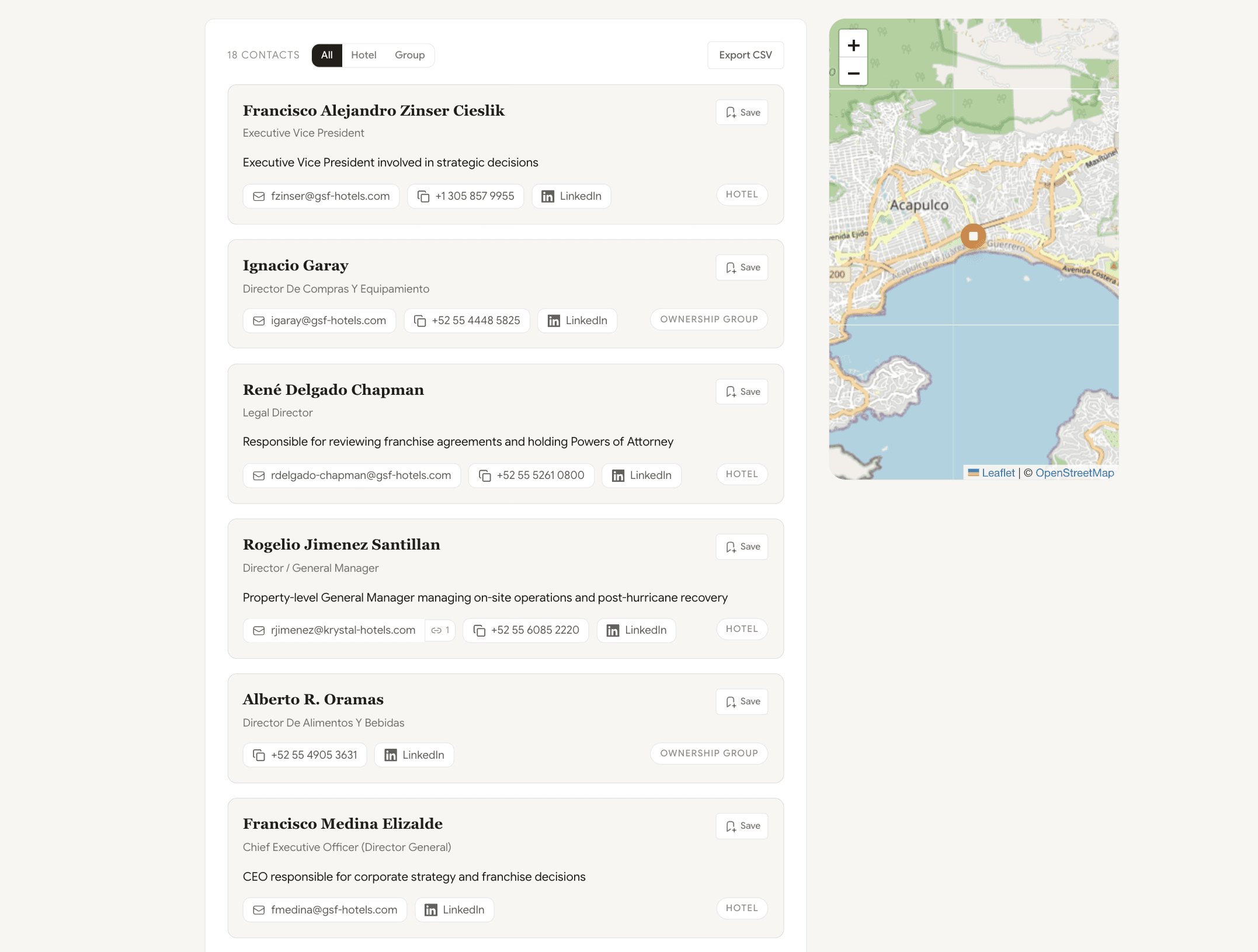Switch filter to Hotel contacts
The height and width of the screenshot is (952, 1258).
[x=363, y=55]
